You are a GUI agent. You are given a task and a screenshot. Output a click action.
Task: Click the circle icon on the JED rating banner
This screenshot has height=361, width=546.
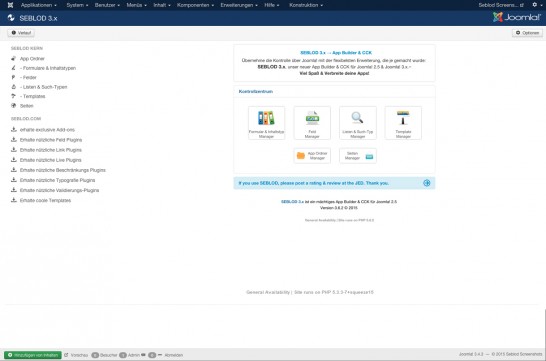[x=427, y=183]
